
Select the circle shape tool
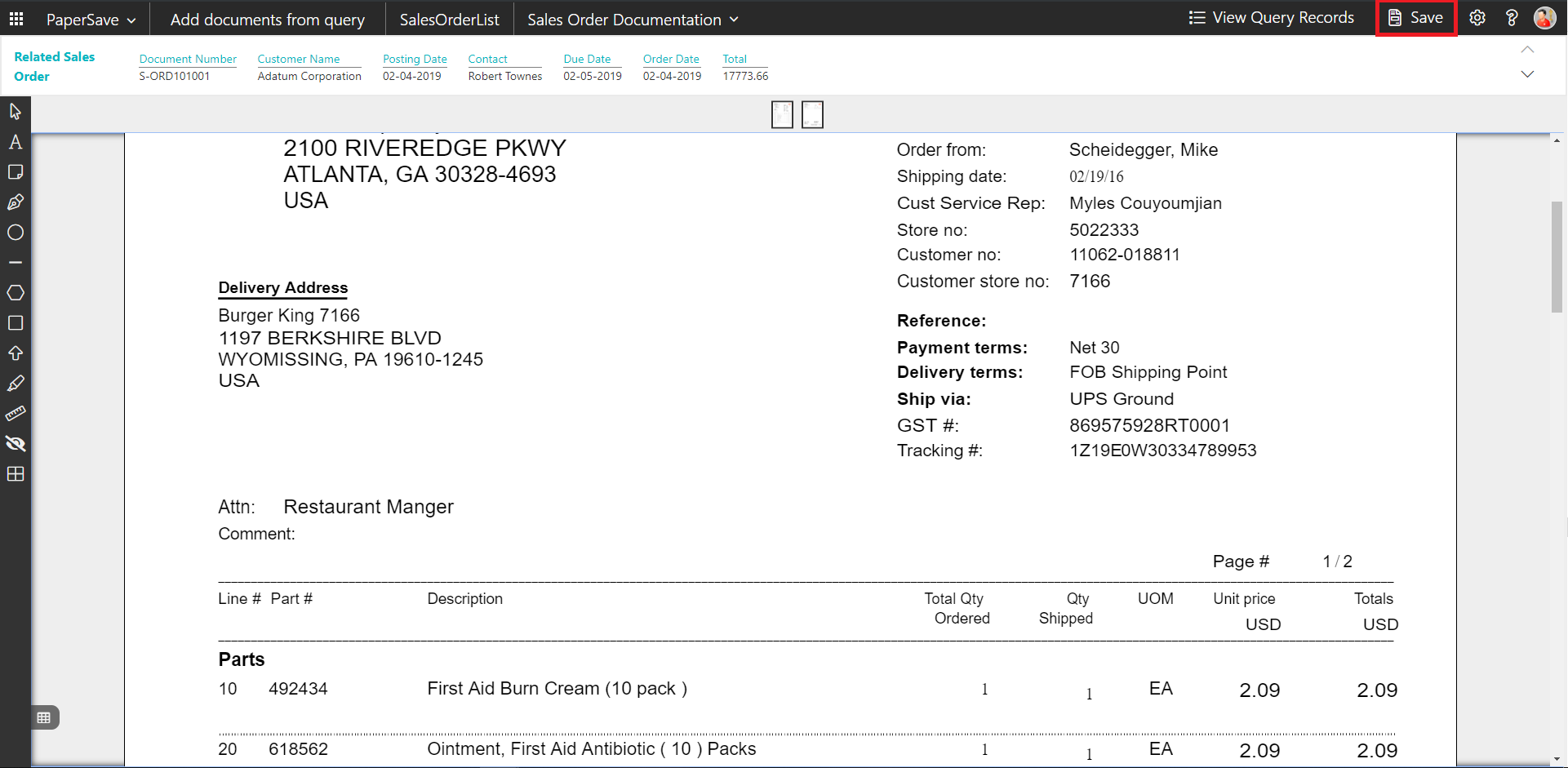[x=15, y=233]
